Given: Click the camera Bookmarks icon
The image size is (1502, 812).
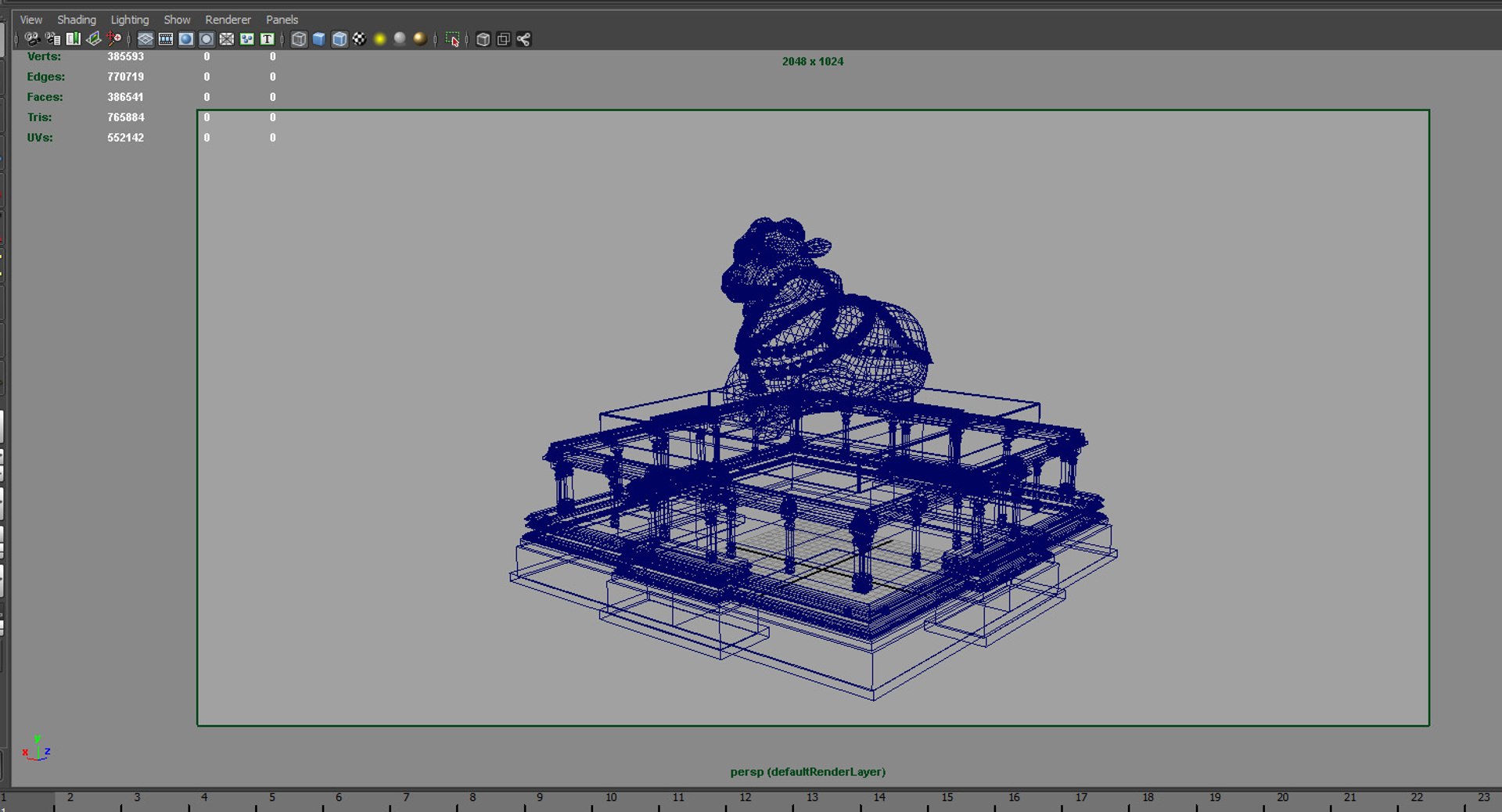Looking at the screenshot, I should (x=73, y=39).
